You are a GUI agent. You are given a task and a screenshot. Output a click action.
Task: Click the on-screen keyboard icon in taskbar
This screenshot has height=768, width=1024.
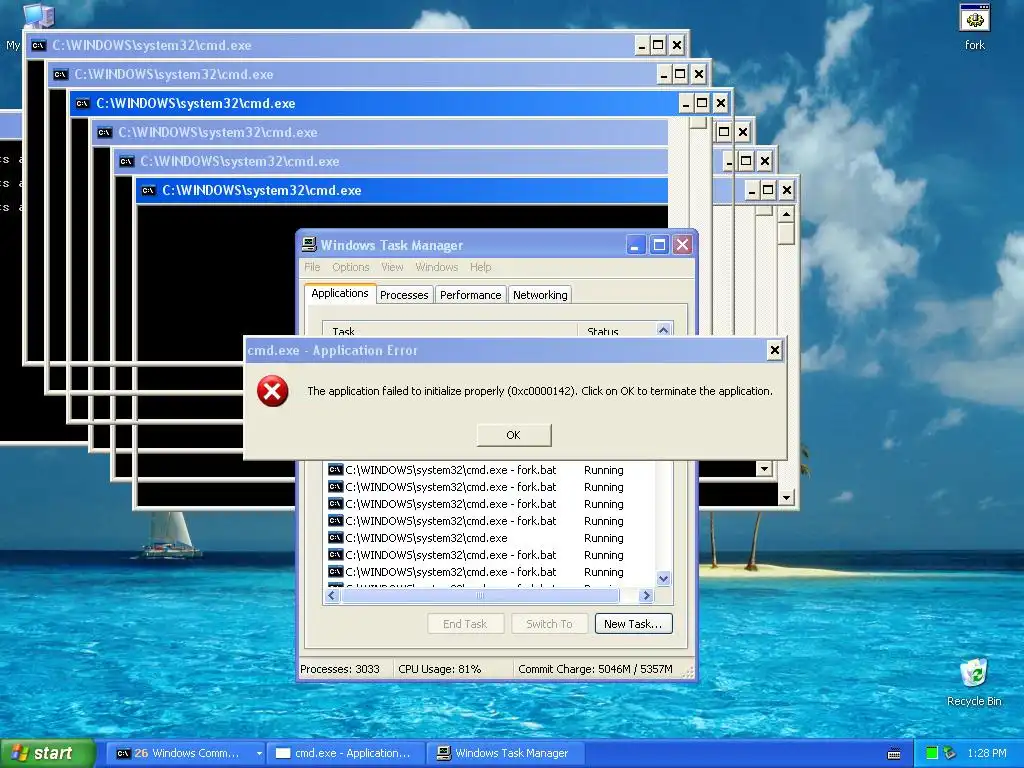tap(894, 754)
